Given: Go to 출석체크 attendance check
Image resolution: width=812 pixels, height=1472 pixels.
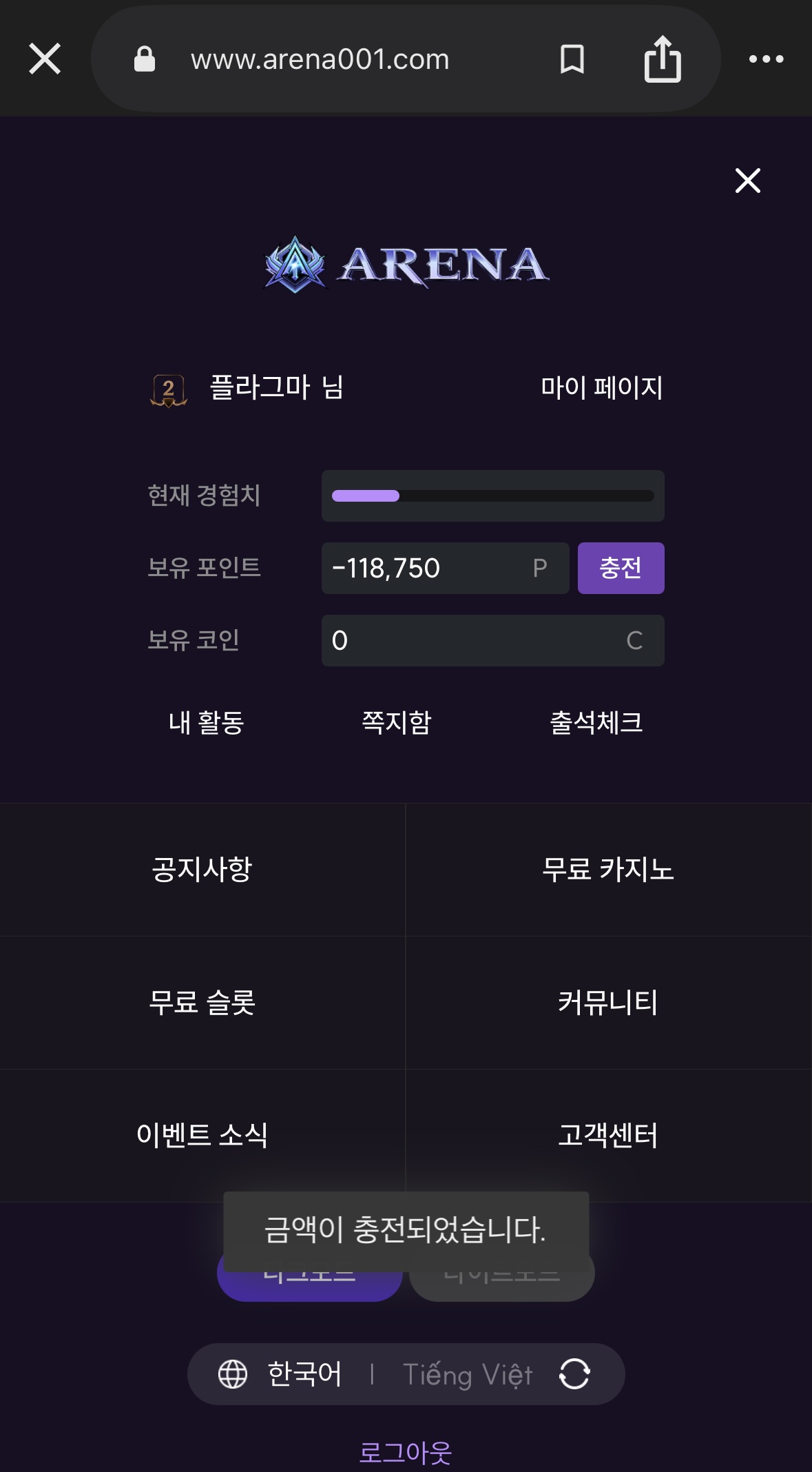Looking at the screenshot, I should [x=596, y=722].
